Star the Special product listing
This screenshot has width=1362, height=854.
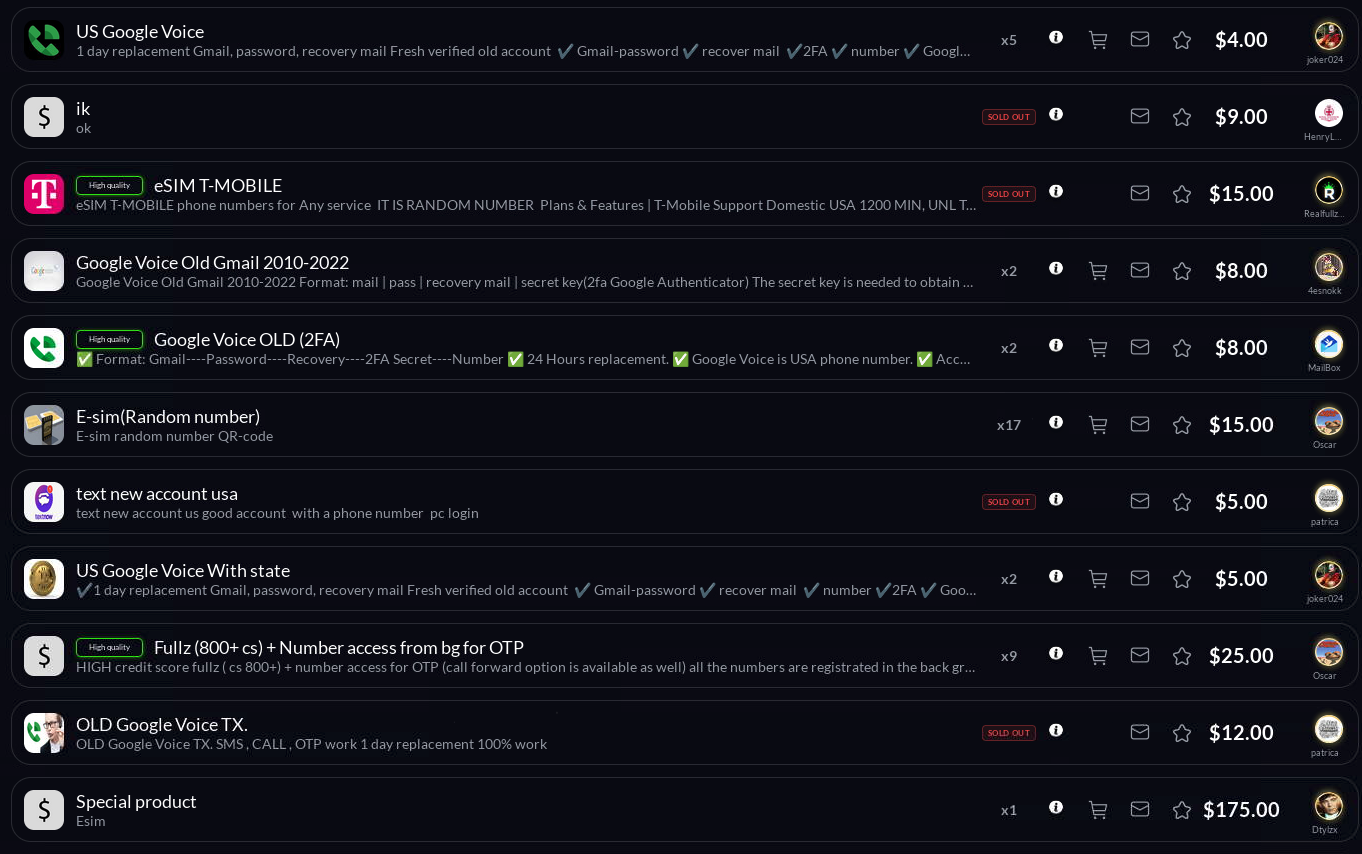(1182, 810)
